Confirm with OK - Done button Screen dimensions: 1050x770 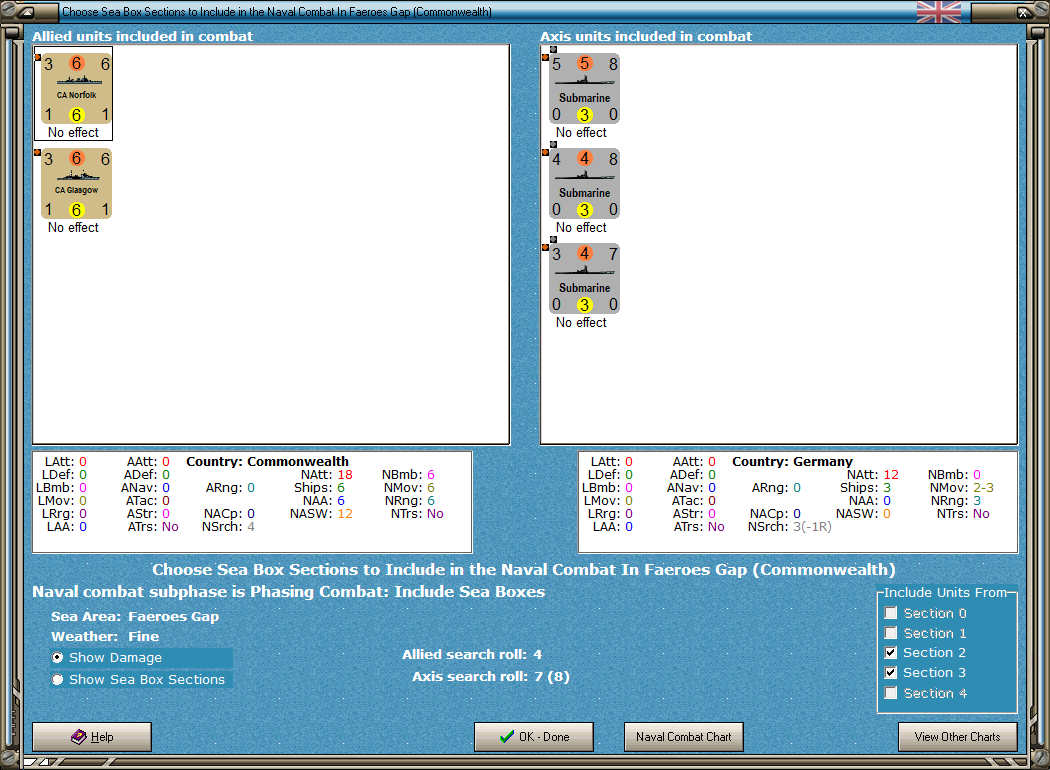click(x=534, y=737)
